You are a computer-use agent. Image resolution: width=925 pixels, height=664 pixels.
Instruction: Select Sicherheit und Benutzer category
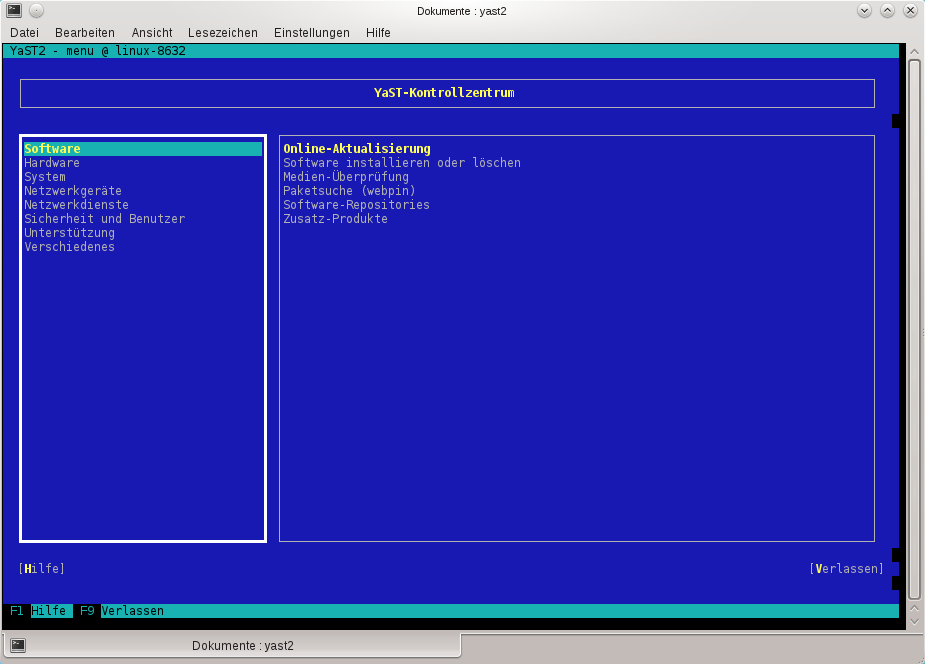coord(105,219)
